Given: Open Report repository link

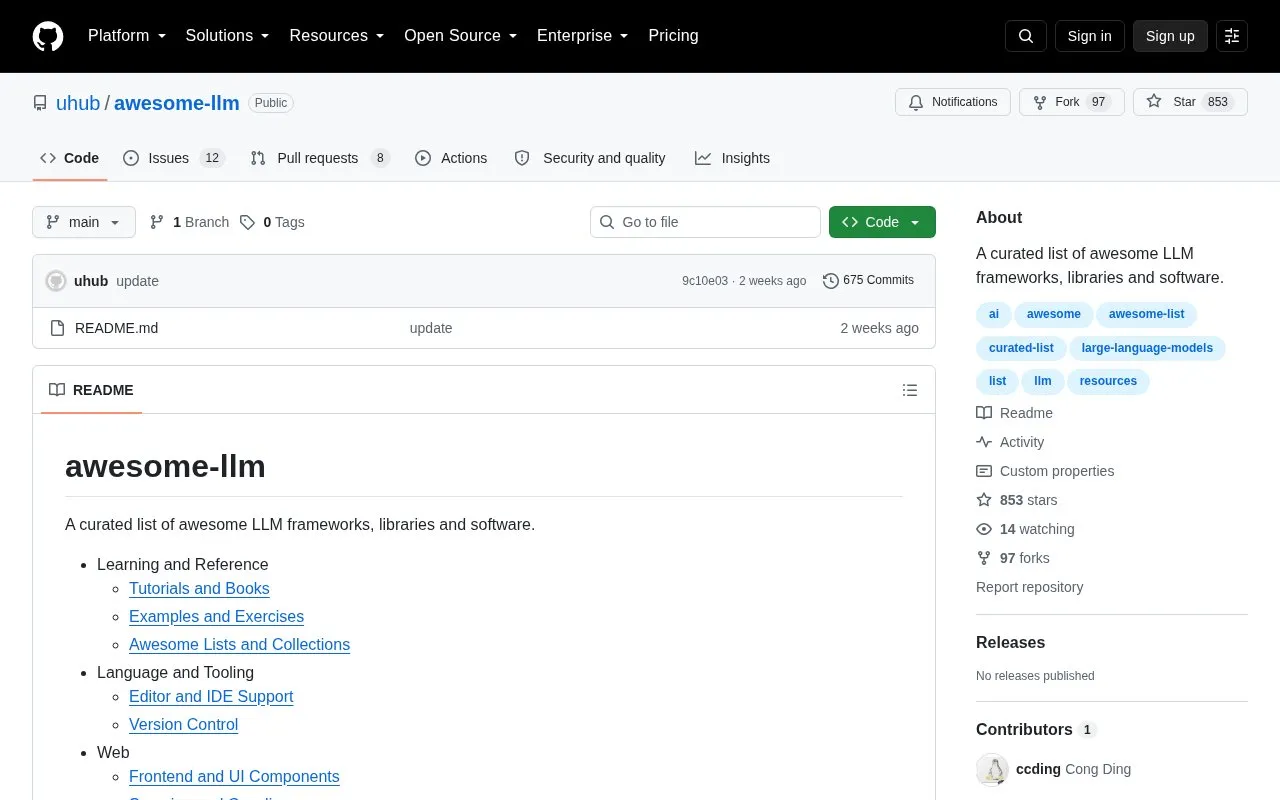Looking at the screenshot, I should (x=1029, y=587).
